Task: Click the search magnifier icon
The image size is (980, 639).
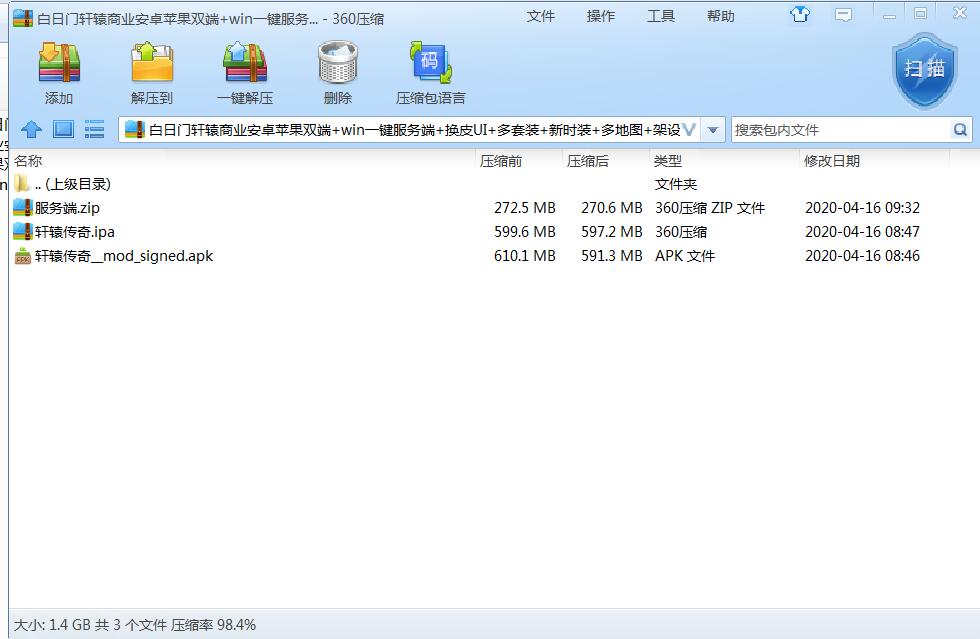Action: (x=960, y=130)
